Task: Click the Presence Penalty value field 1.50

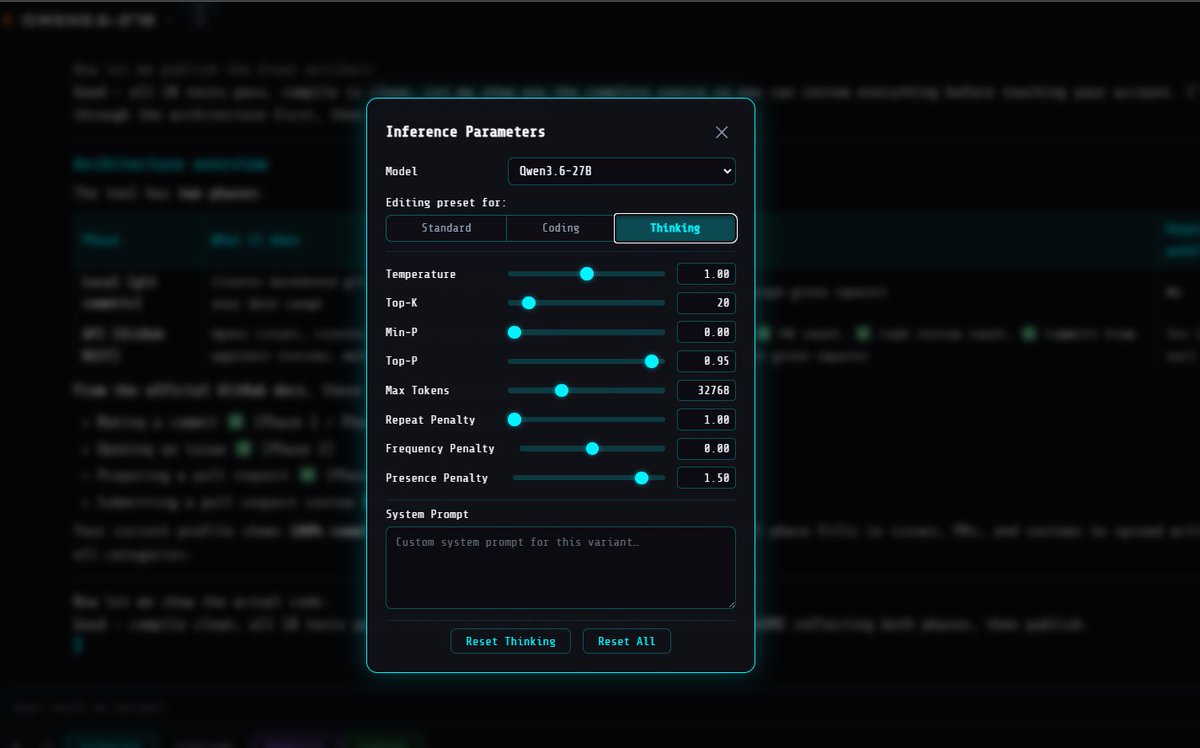Action: [706, 478]
